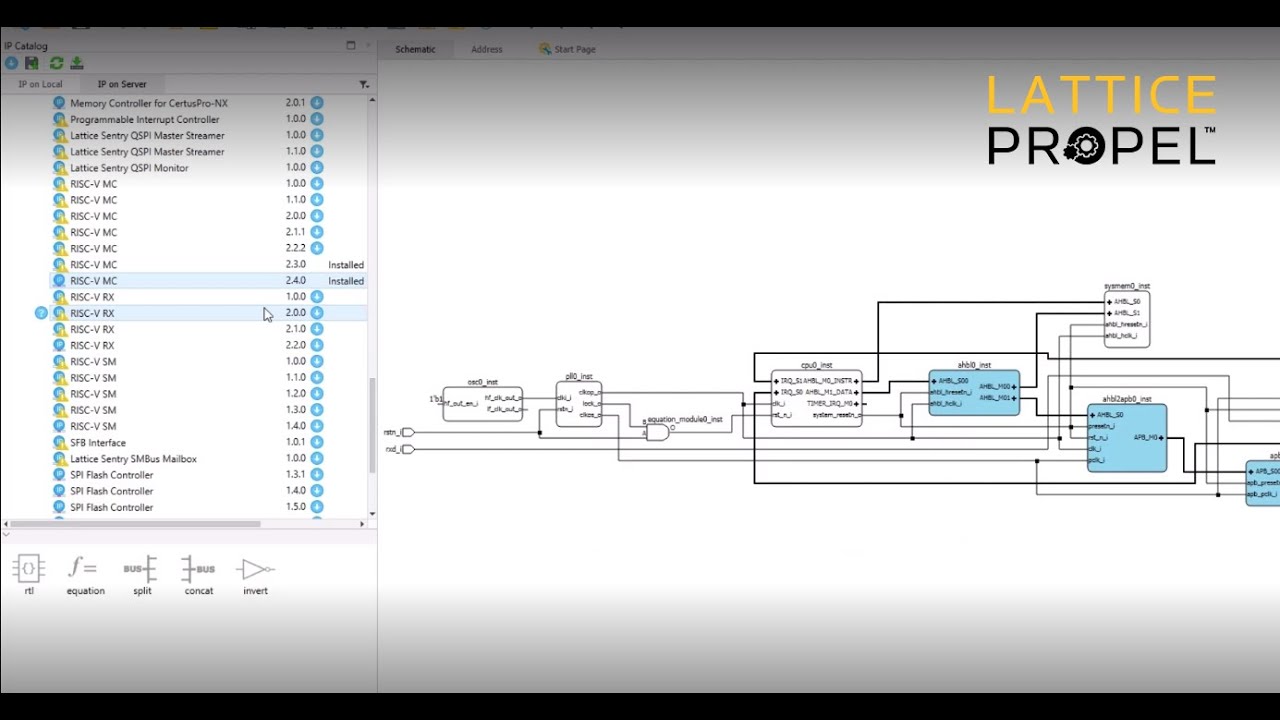
Task: Select the osc0_inst block in schematic
Action: click(x=482, y=403)
